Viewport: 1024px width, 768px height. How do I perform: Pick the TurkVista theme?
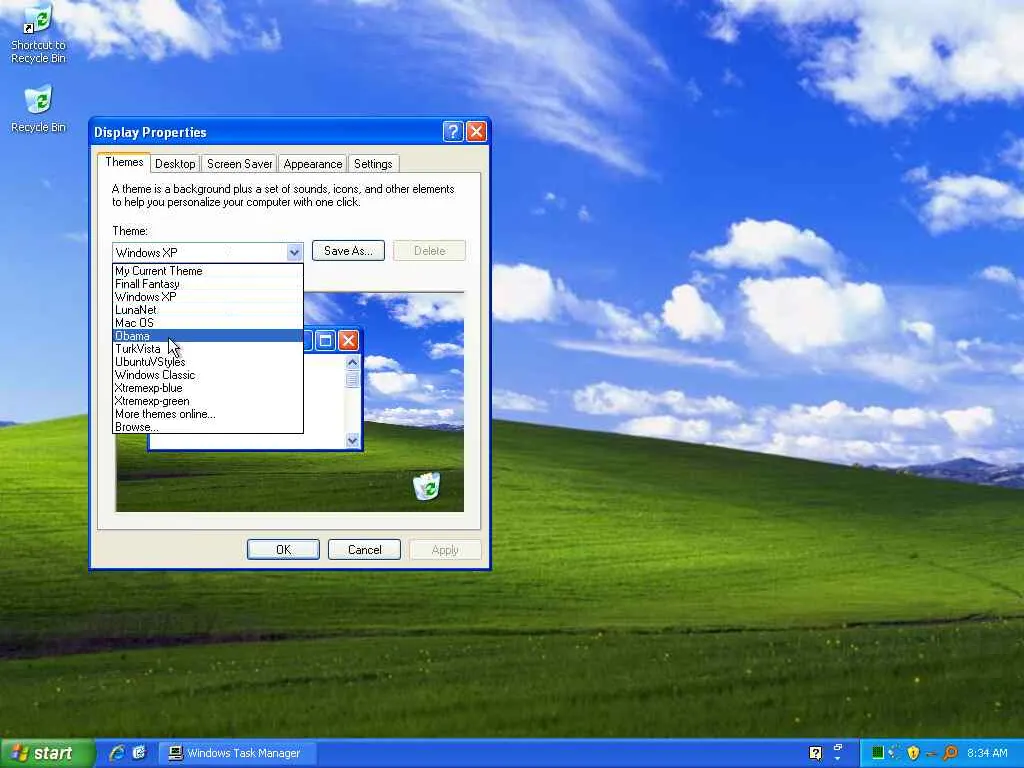(x=208, y=349)
